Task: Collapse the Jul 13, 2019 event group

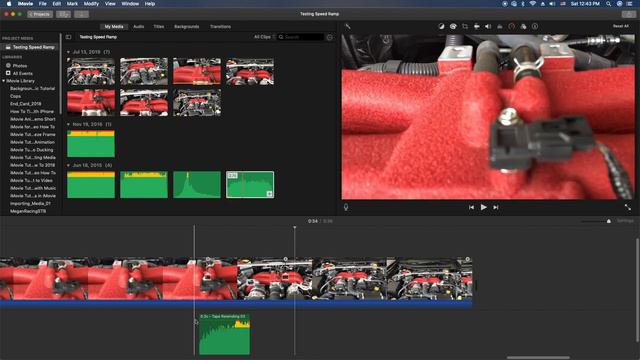Action: [x=68, y=52]
